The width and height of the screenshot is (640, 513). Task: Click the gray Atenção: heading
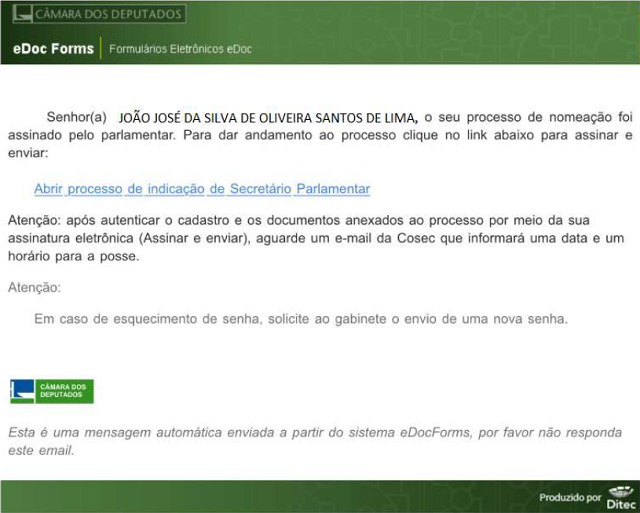[34, 287]
